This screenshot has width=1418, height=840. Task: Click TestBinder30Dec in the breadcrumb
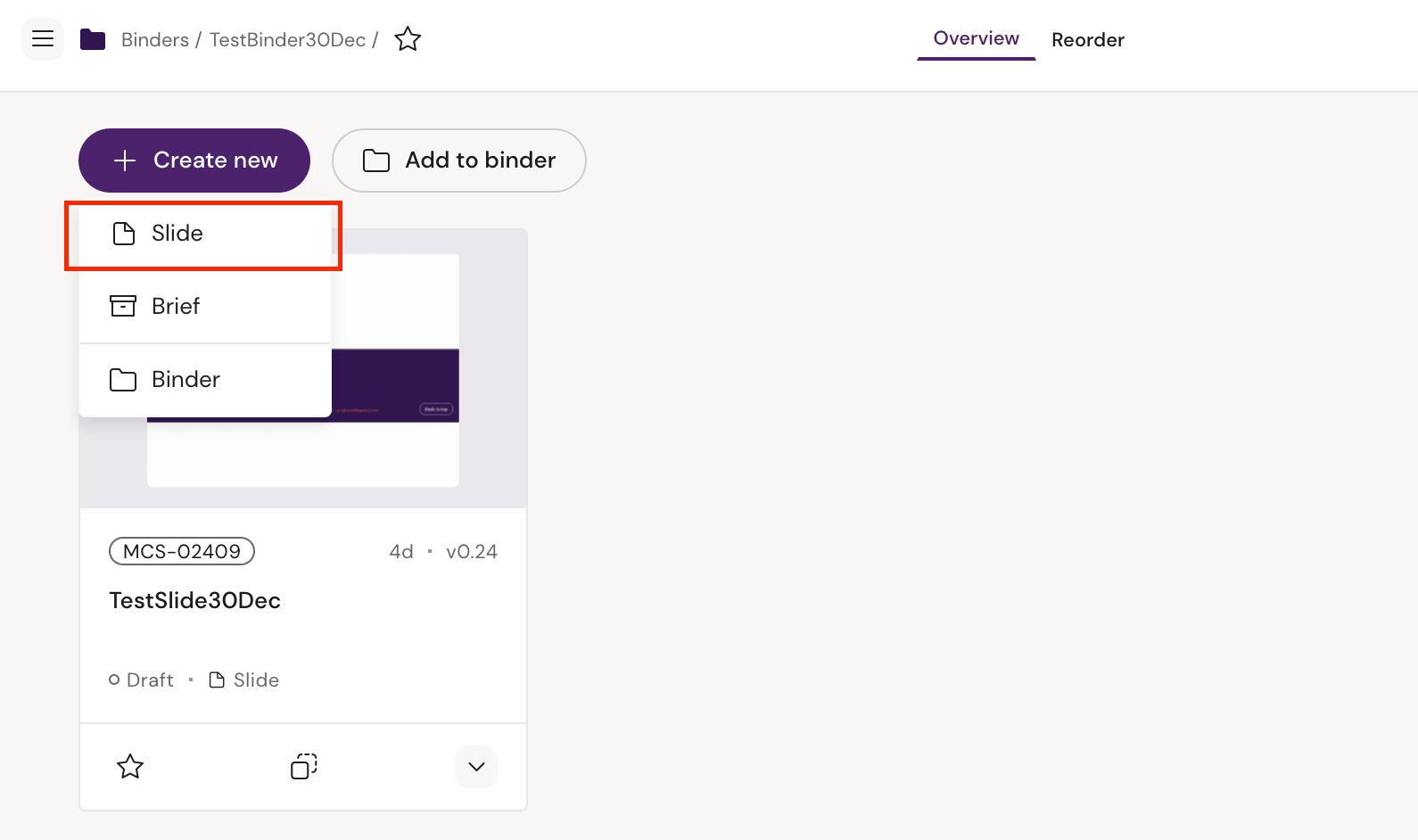pos(287,40)
